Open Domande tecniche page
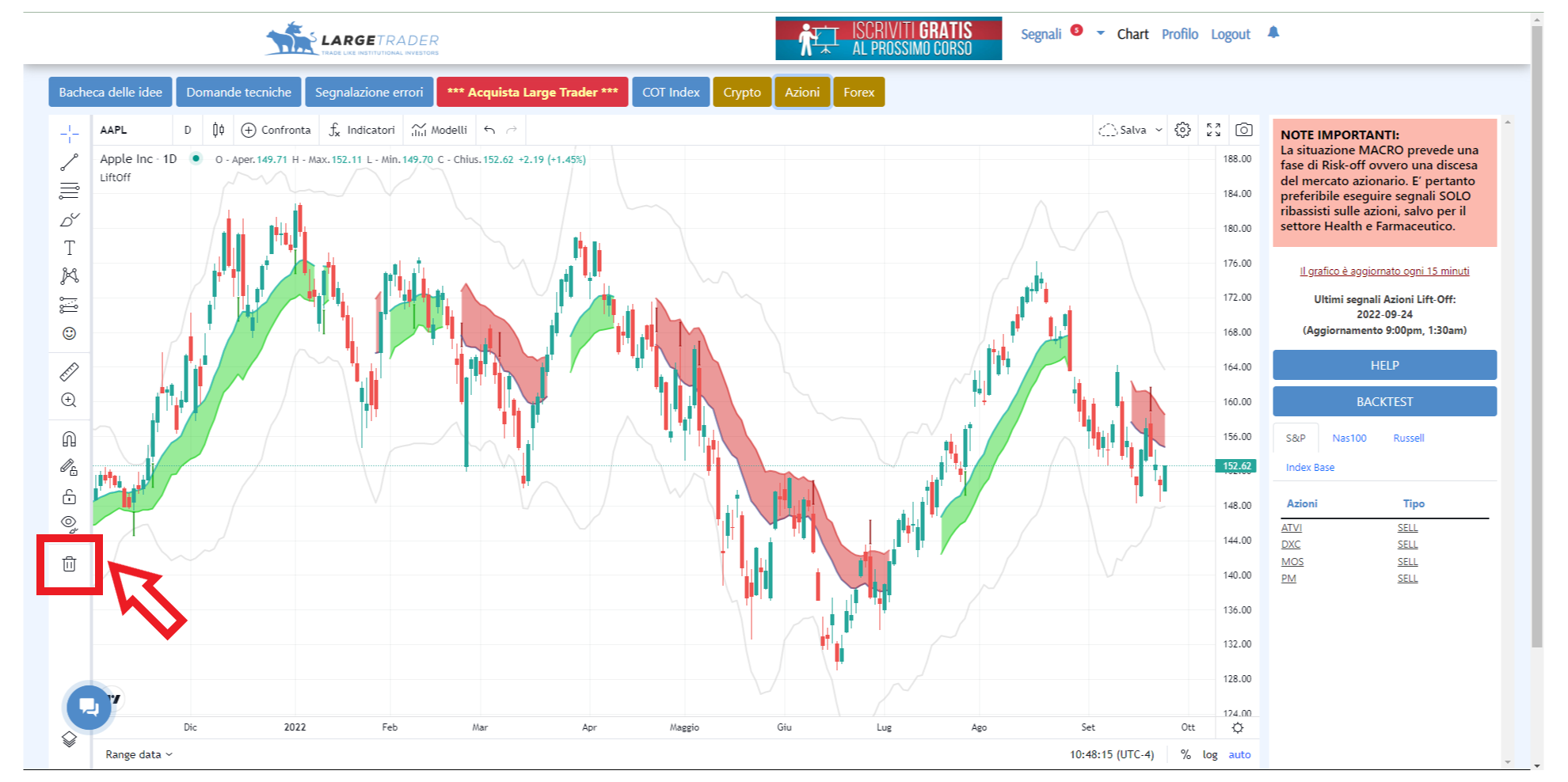The height and width of the screenshot is (782, 1568). (x=238, y=92)
